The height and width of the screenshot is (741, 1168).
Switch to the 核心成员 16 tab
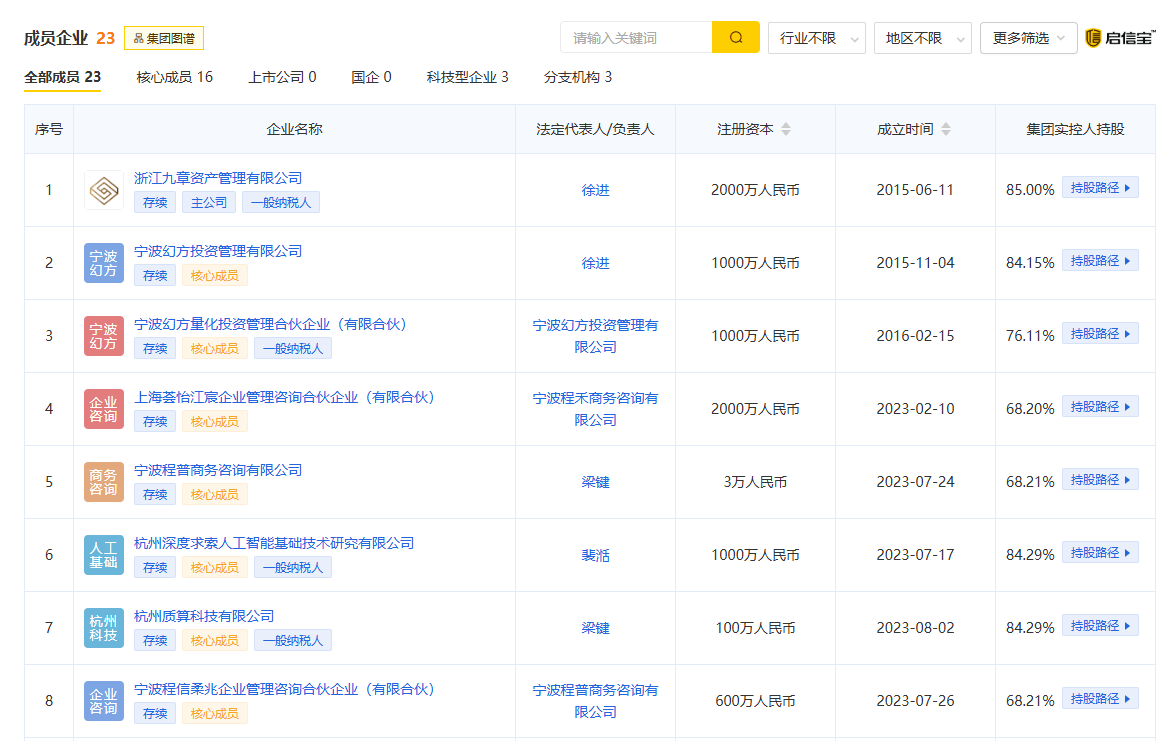tap(174, 77)
